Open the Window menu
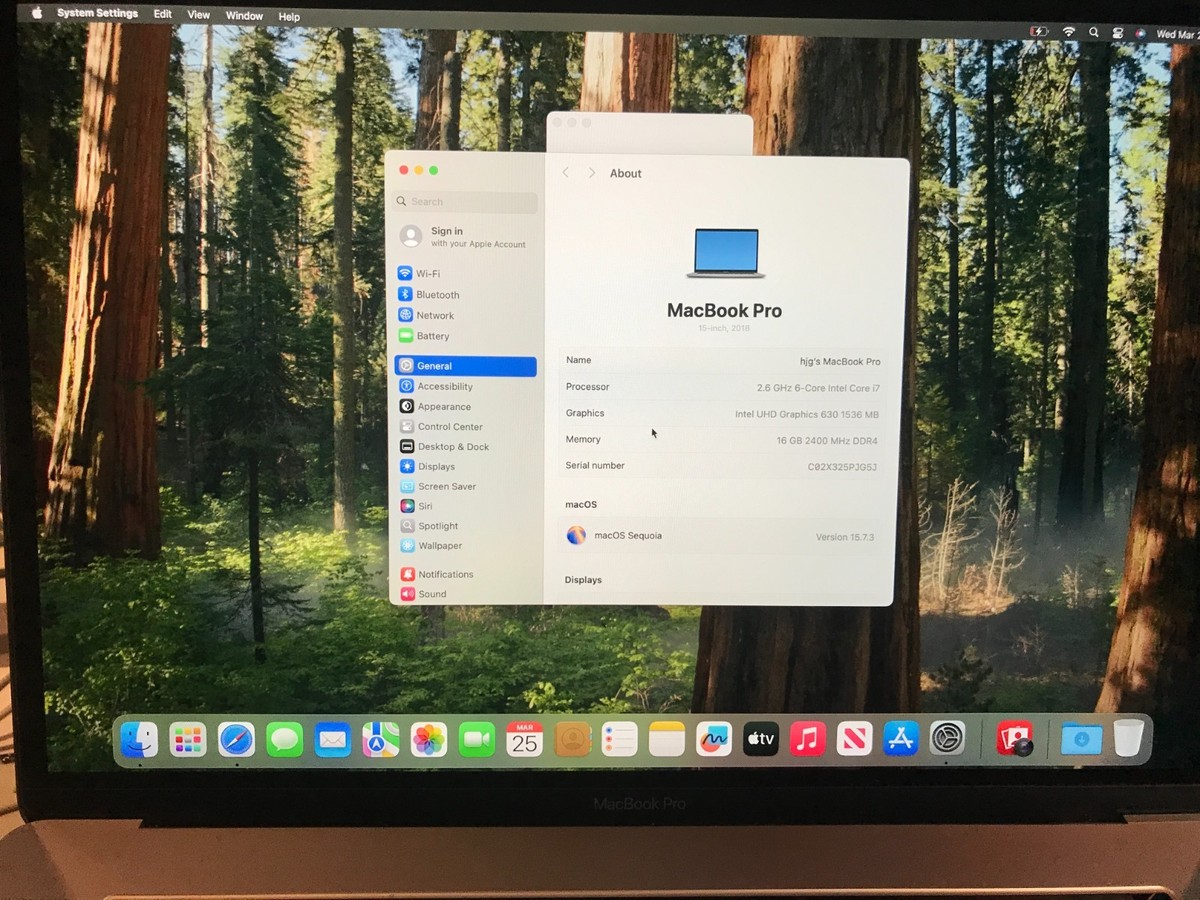The width and height of the screenshot is (1200, 900). click(x=244, y=16)
